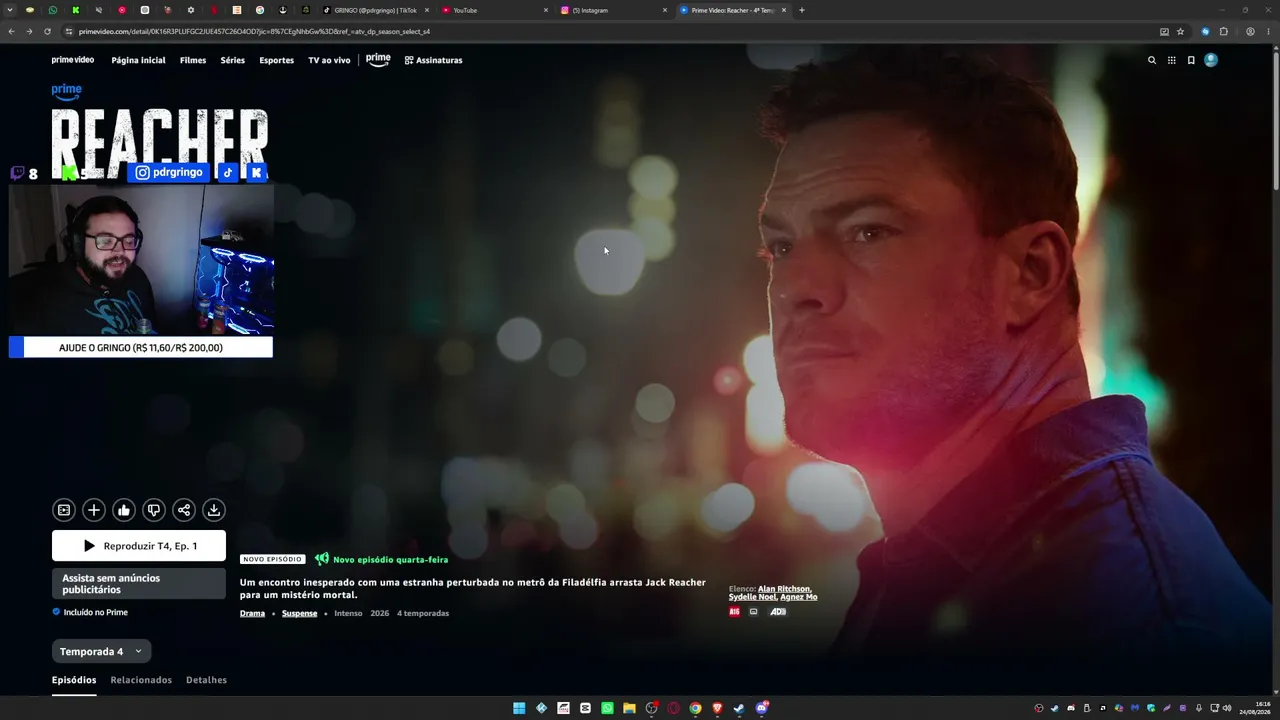Click the audio description AD badge

pos(778,612)
